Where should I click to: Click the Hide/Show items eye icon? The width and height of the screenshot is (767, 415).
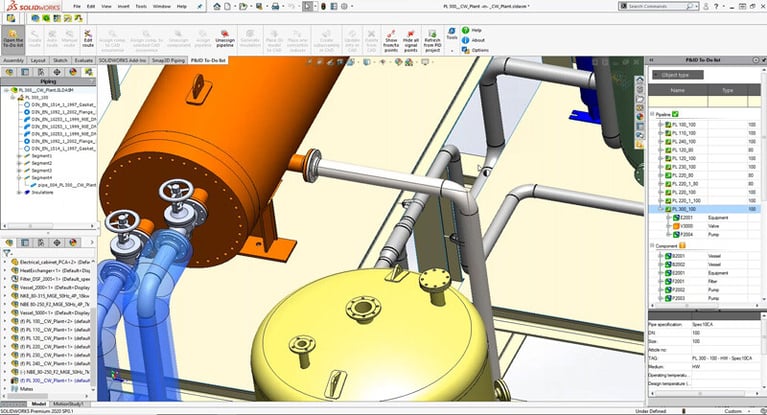pos(383,62)
